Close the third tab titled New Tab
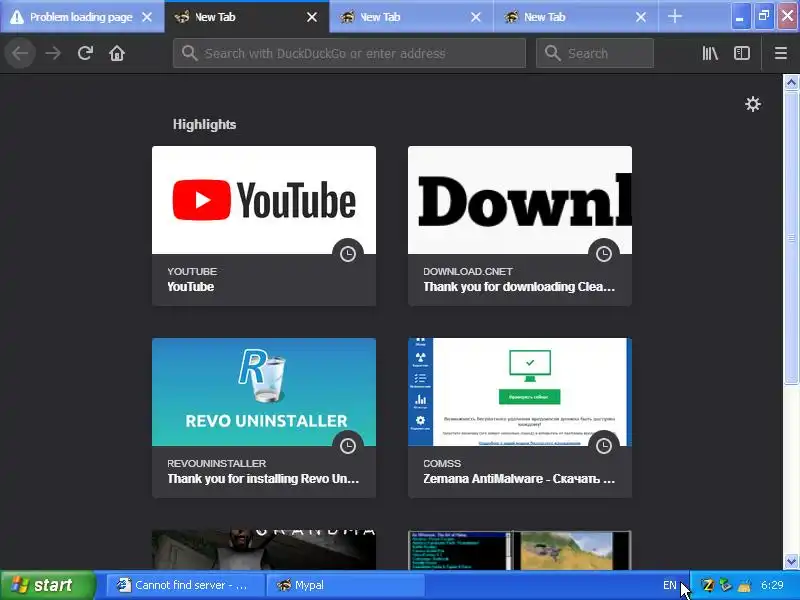Viewport: 800px width, 600px height. pyautogui.click(x=476, y=17)
